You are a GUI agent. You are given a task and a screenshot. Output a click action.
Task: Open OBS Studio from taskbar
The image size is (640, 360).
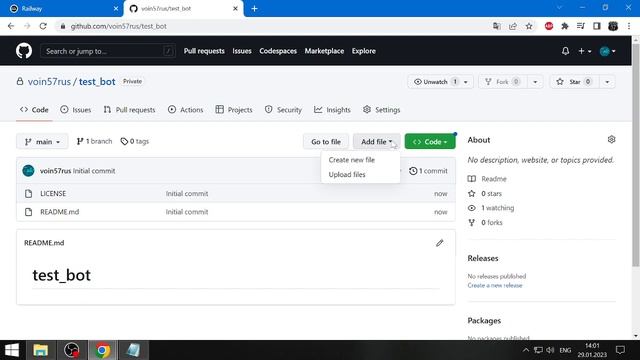tap(72, 350)
